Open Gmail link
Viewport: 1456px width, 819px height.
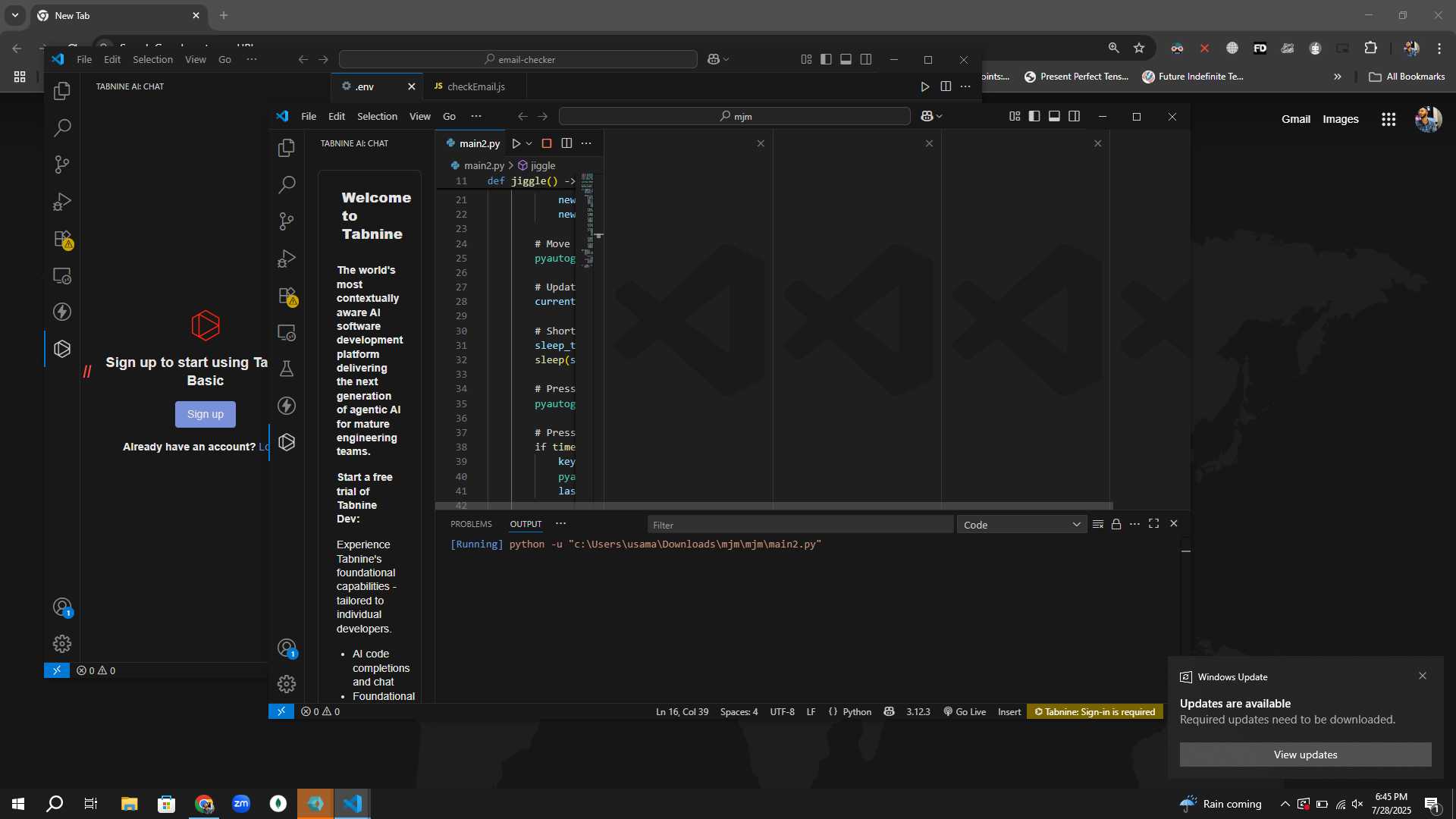[1295, 119]
